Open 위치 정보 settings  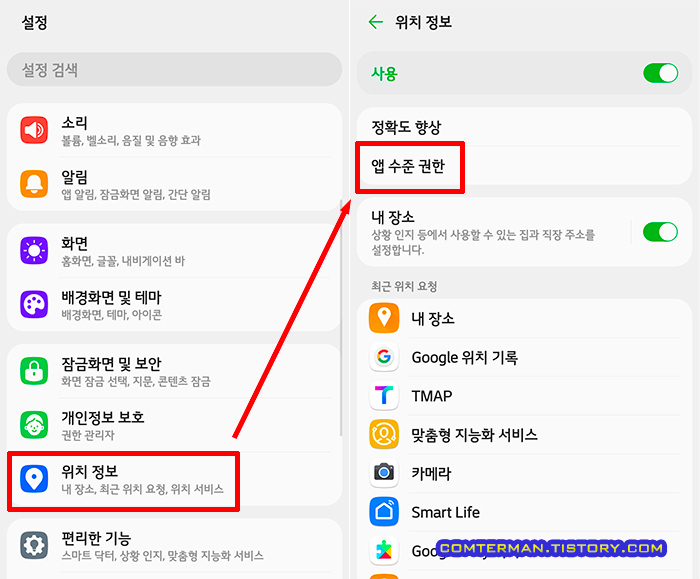pyautogui.click(x=175, y=479)
